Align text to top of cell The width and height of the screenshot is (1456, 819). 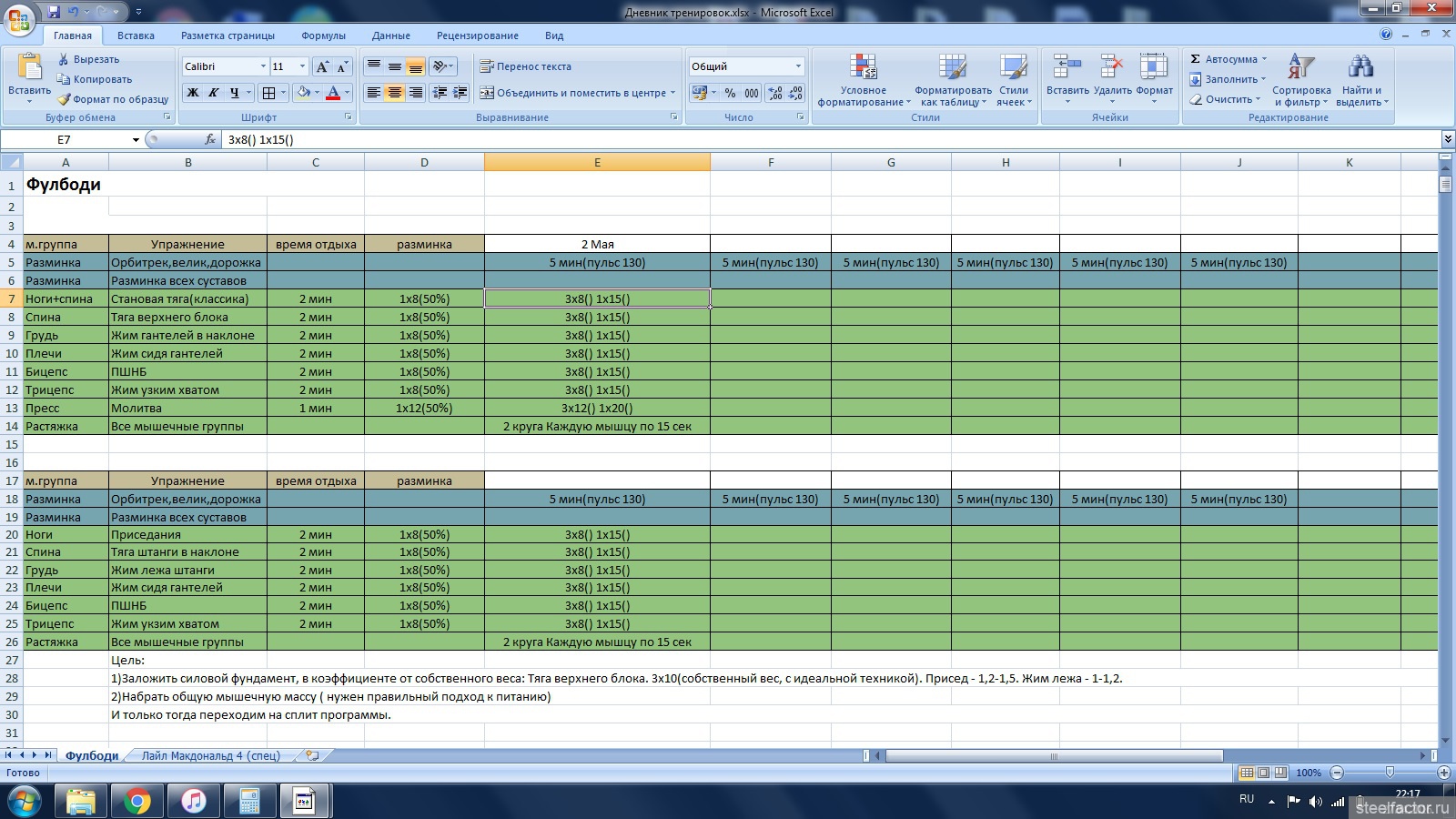[x=373, y=66]
